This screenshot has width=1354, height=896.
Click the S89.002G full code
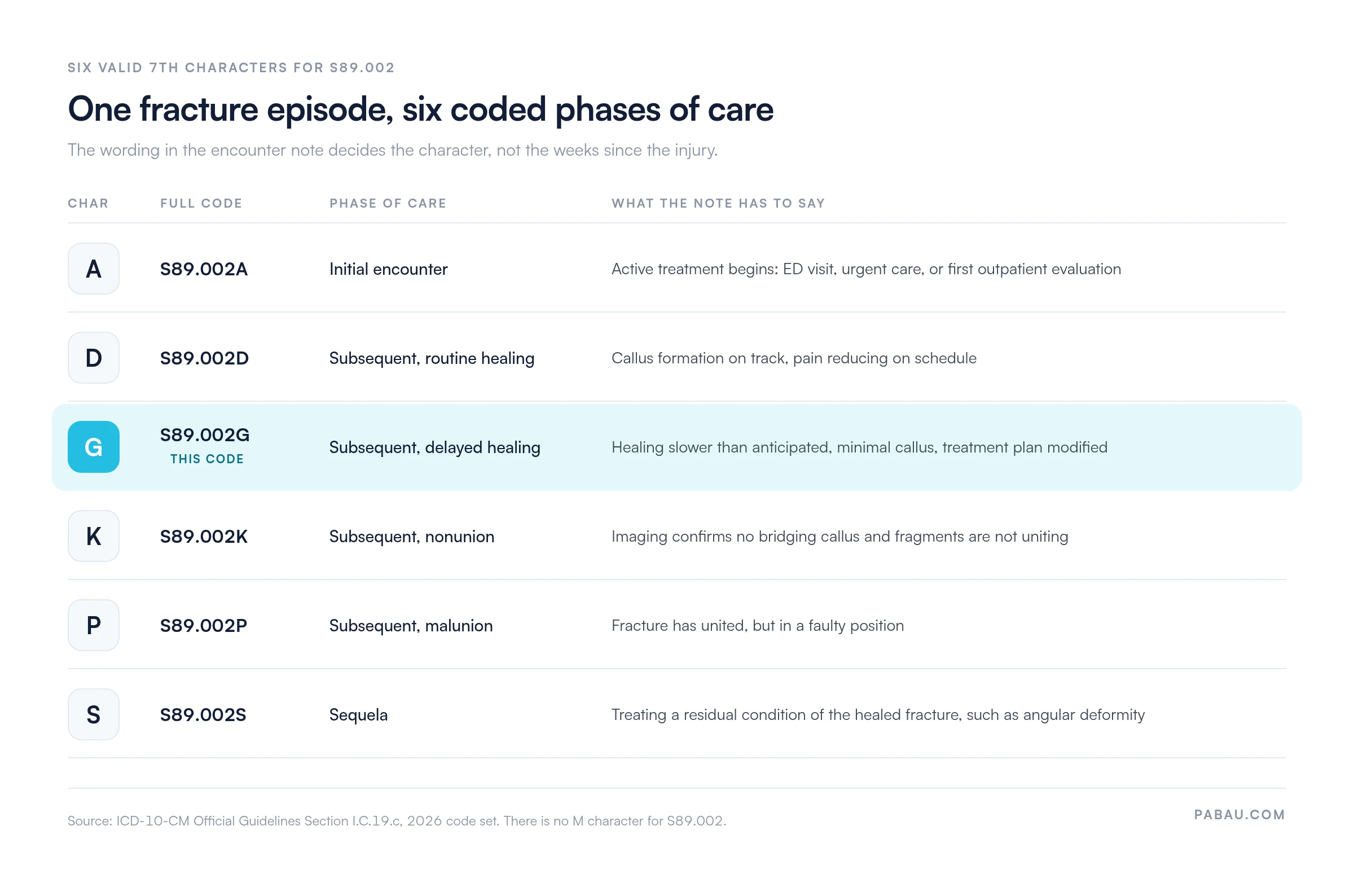point(205,436)
